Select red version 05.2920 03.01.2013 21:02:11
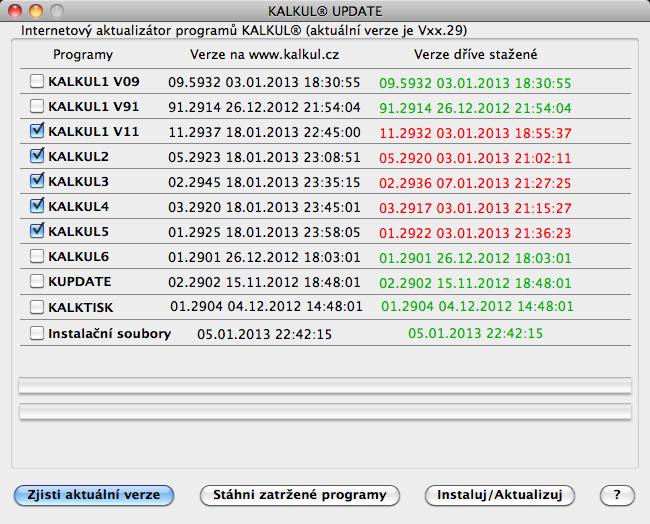Viewport: 650px width, 524px height. point(475,158)
